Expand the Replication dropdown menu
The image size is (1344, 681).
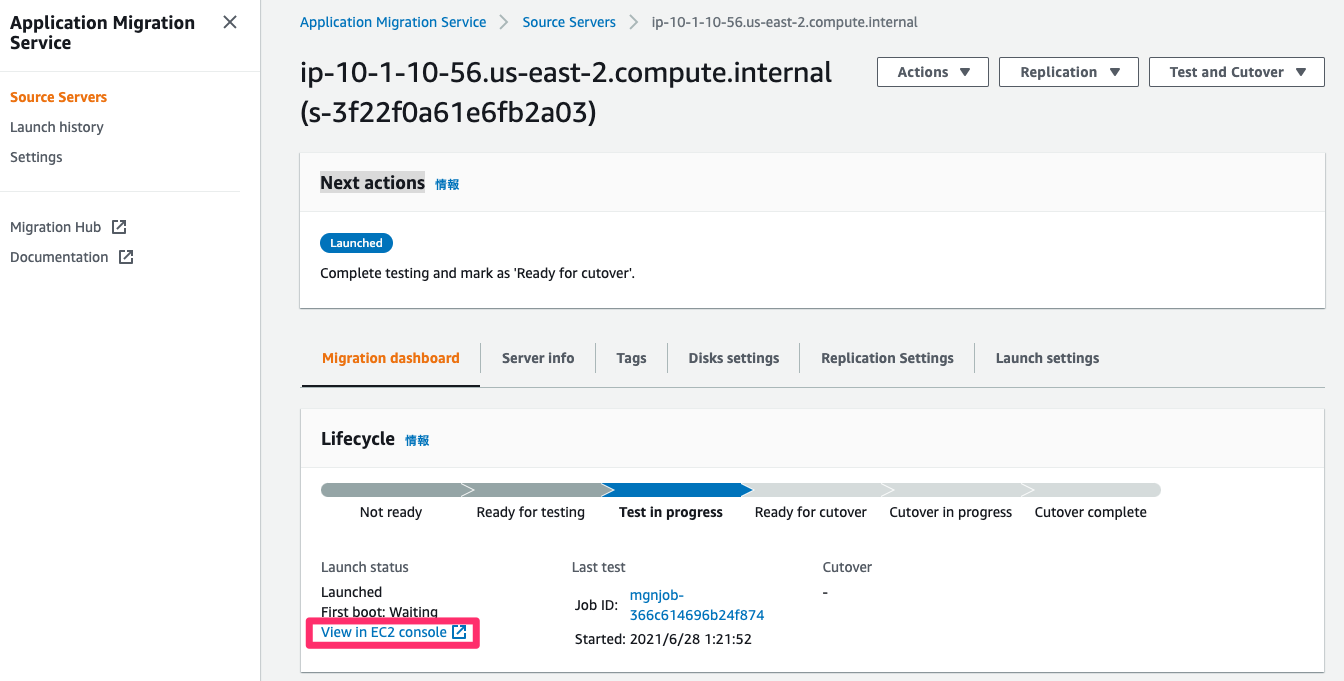pos(1069,72)
